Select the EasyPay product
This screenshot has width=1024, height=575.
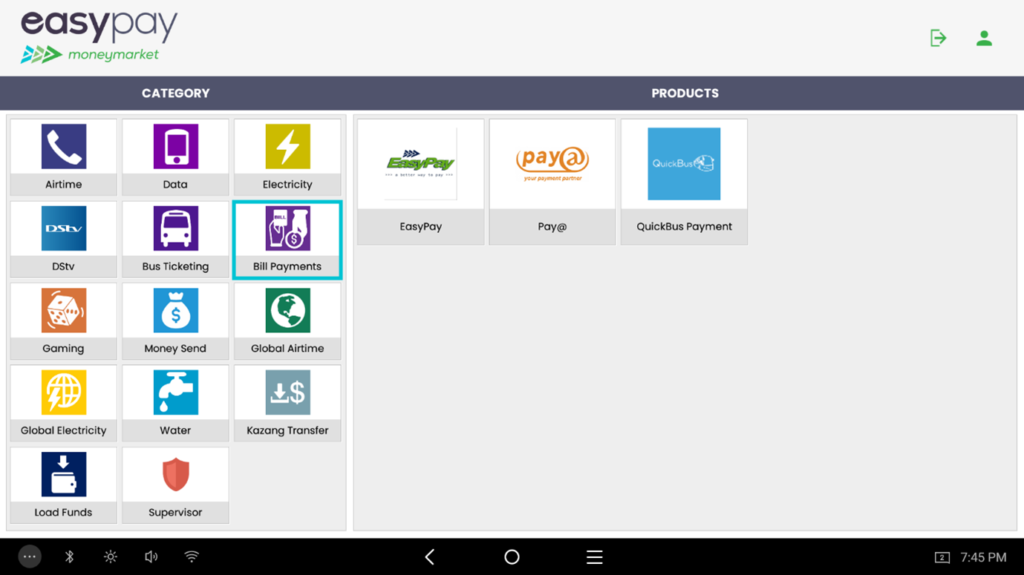click(x=421, y=182)
